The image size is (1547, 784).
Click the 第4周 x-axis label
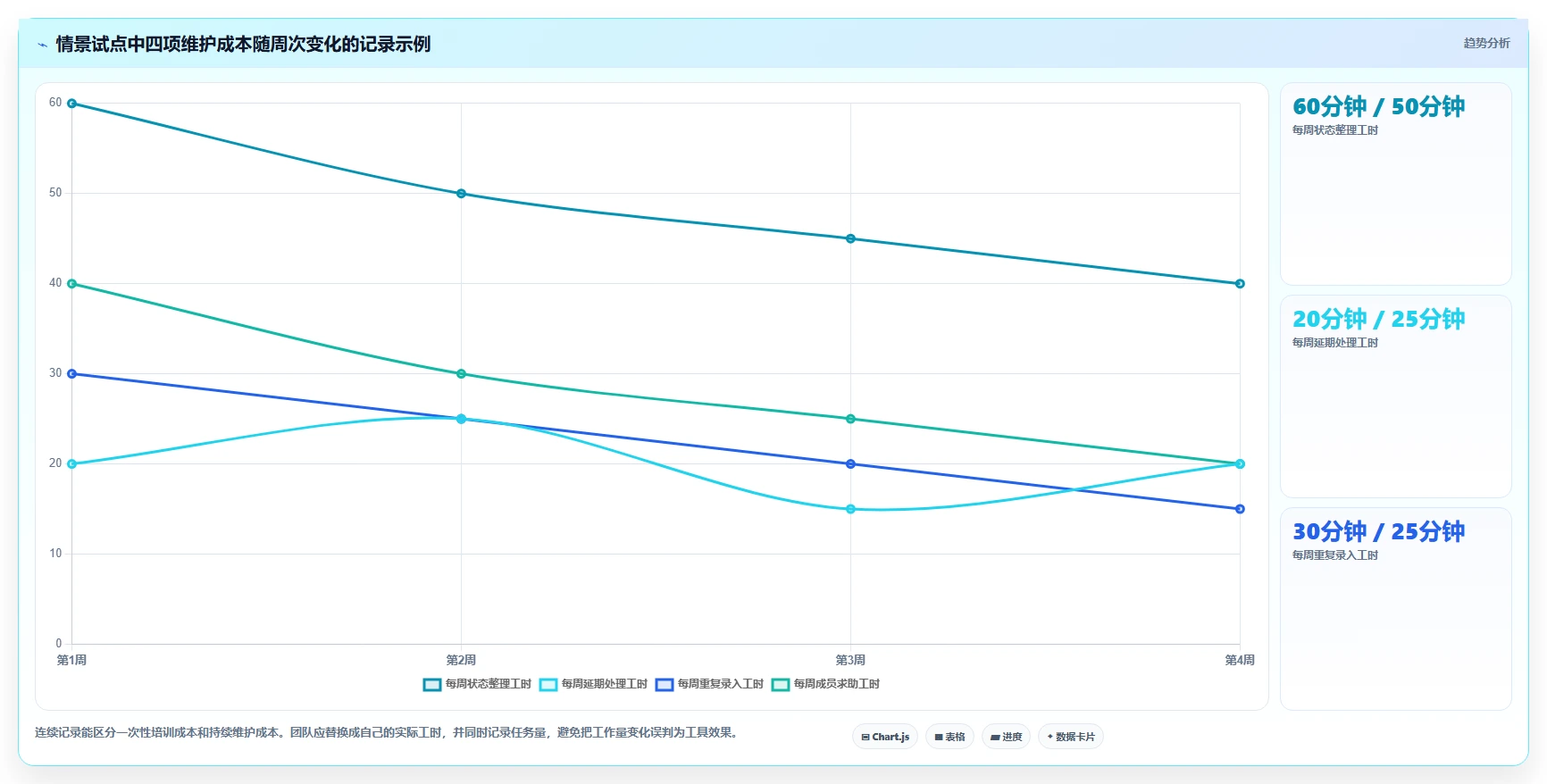1240,661
